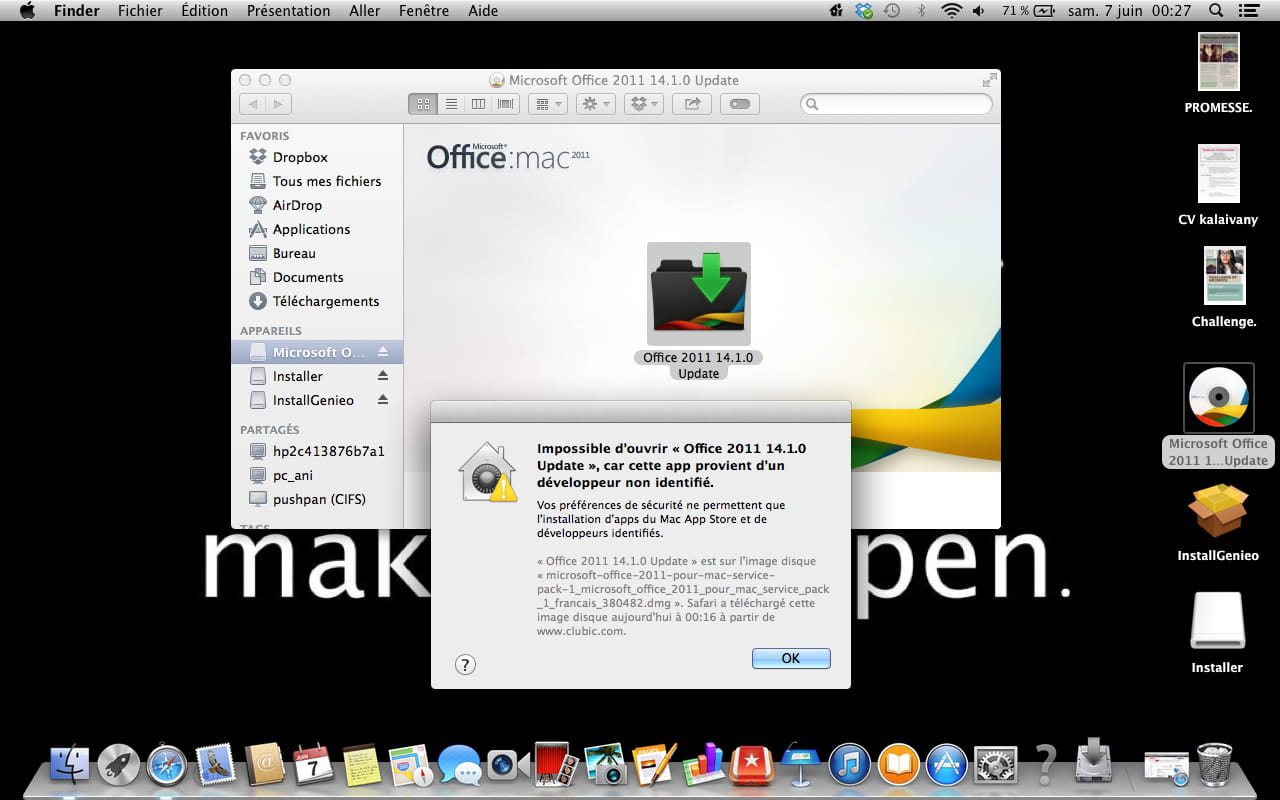This screenshot has height=800, width=1280.
Task: Click OK in the security warning dialog
Action: tap(791, 658)
